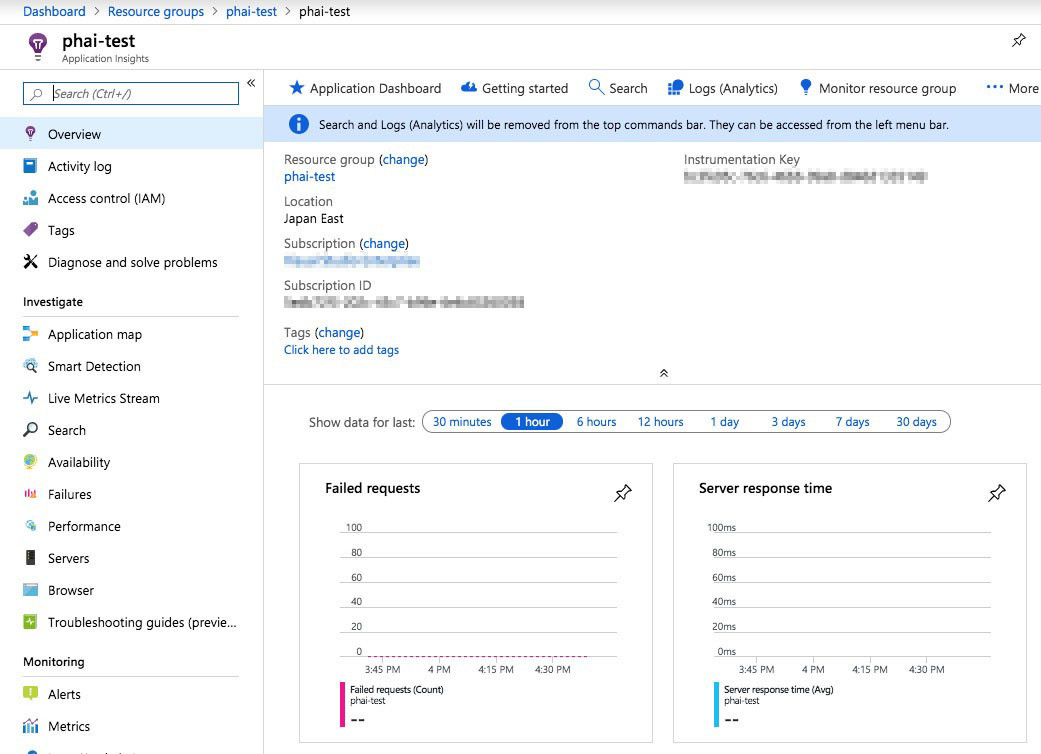Image resolution: width=1041 pixels, height=754 pixels.
Task: Click the purple Tags icon
Action: tap(30, 230)
